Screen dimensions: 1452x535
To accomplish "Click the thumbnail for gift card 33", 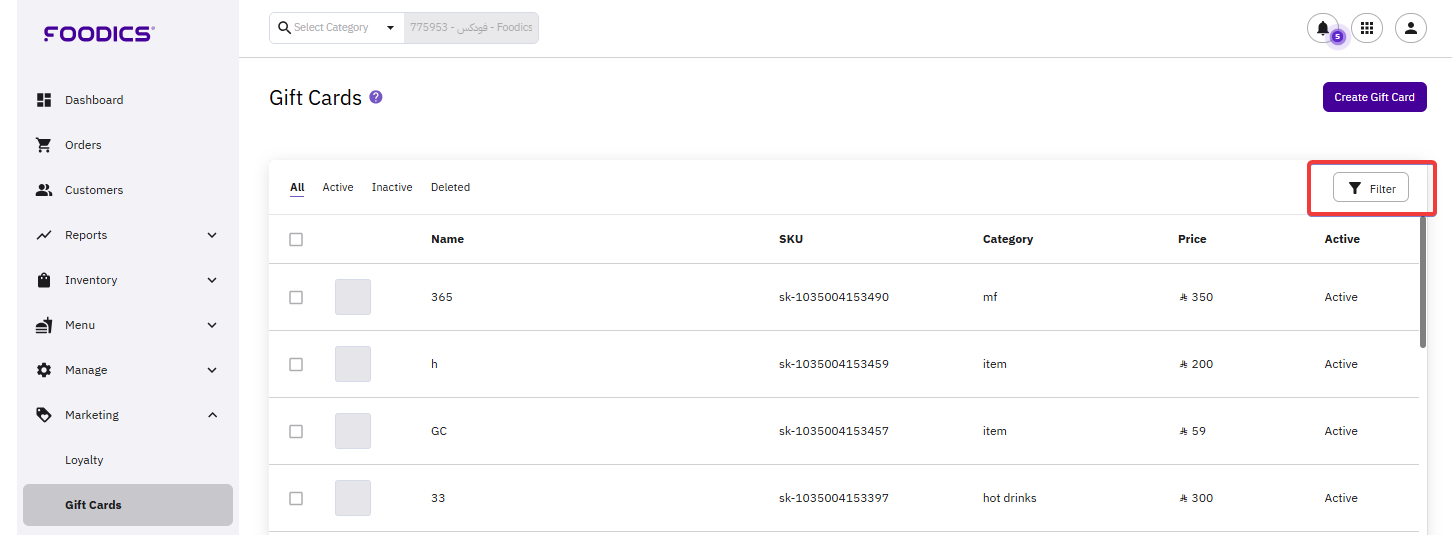I will 353,498.
